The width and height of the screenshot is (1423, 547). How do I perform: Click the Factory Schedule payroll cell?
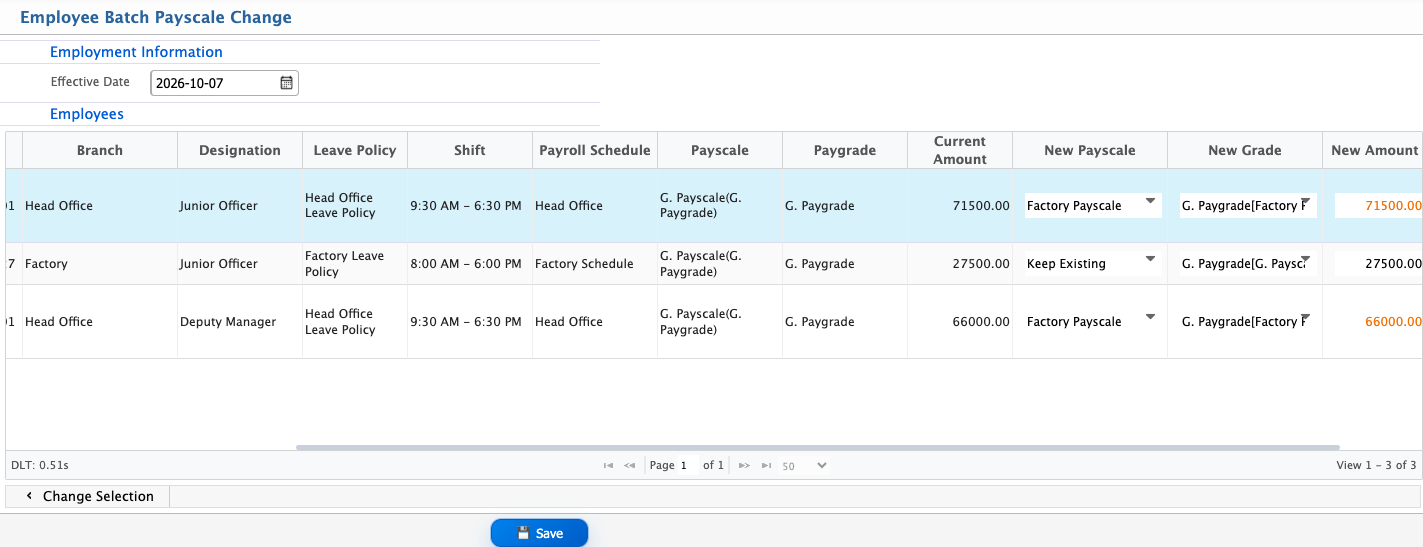click(595, 264)
